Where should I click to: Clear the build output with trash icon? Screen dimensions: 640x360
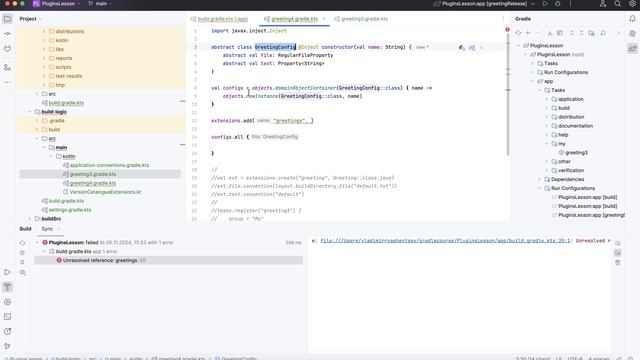point(618,262)
